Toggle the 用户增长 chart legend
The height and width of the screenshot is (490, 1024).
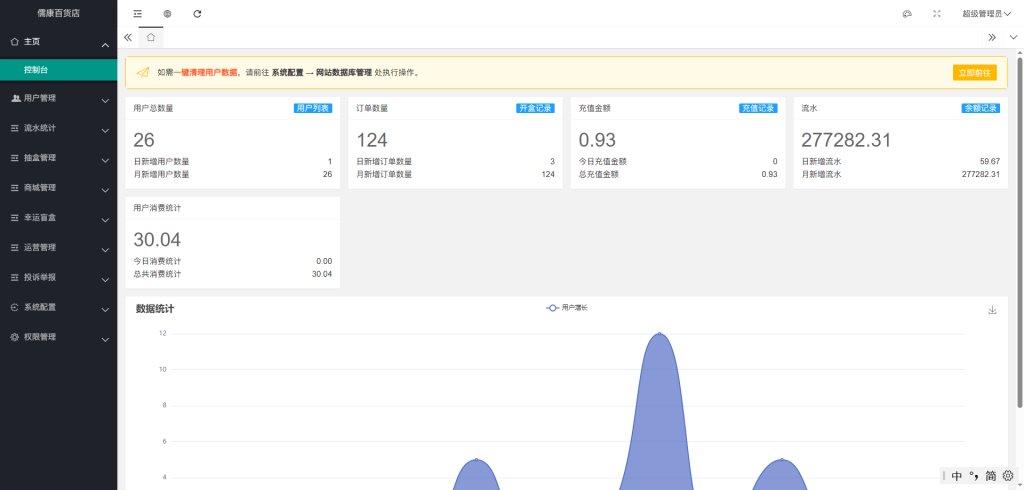(567, 308)
